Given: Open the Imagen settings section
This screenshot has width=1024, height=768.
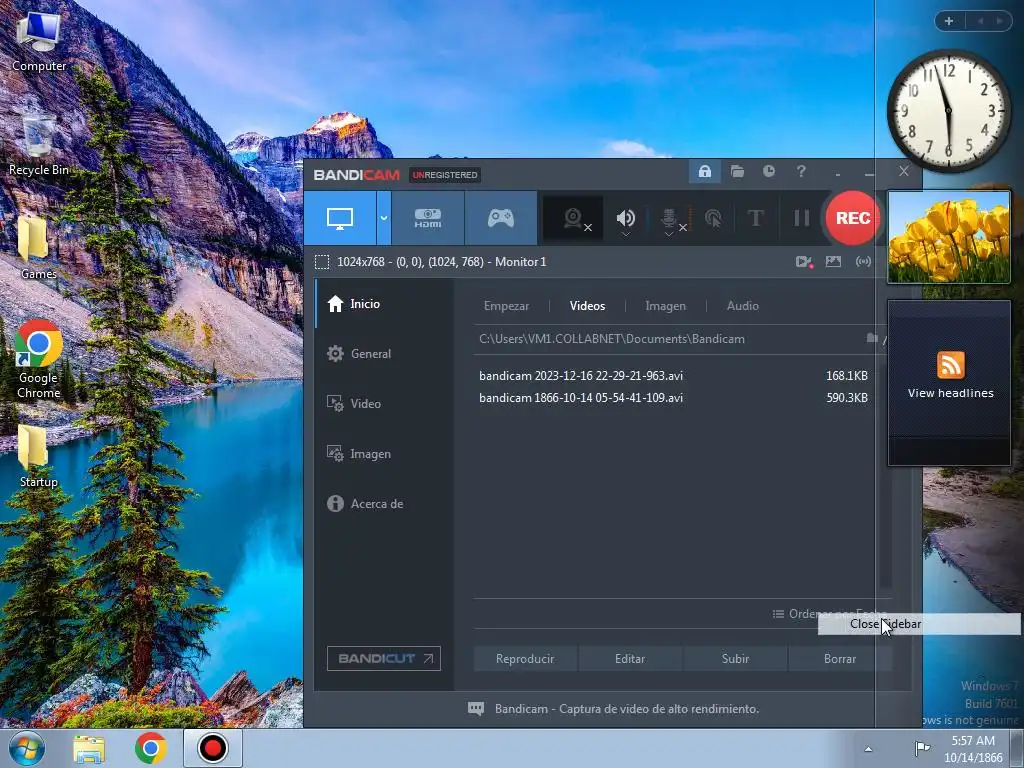Looking at the screenshot, I should [x=384, y=454].
